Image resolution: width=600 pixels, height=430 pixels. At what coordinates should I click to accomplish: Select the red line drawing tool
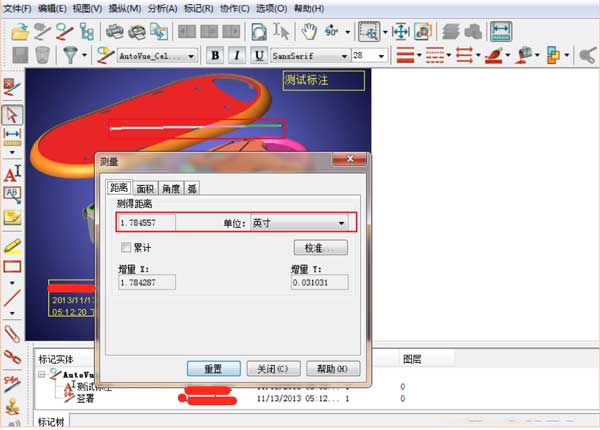pyautogui.click(x=12, y=298)
